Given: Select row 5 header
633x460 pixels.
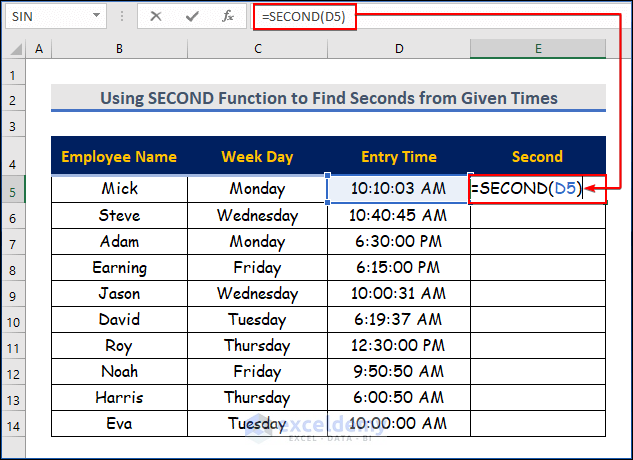Looking at the screenshot, I should click(x=13, y=189).
